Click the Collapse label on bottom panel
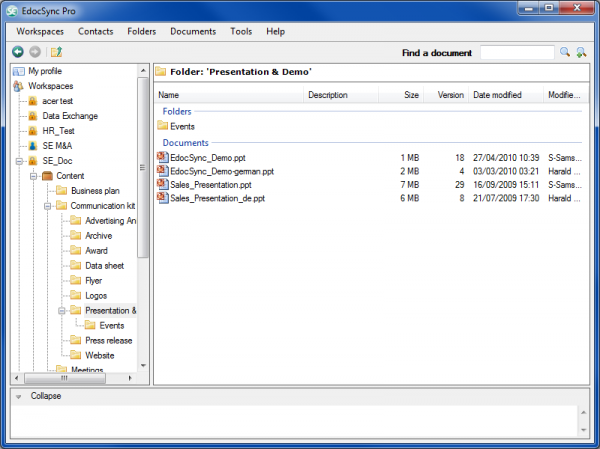Image resolution: width=600 pixels, height=449 pixels. point(46,396)
